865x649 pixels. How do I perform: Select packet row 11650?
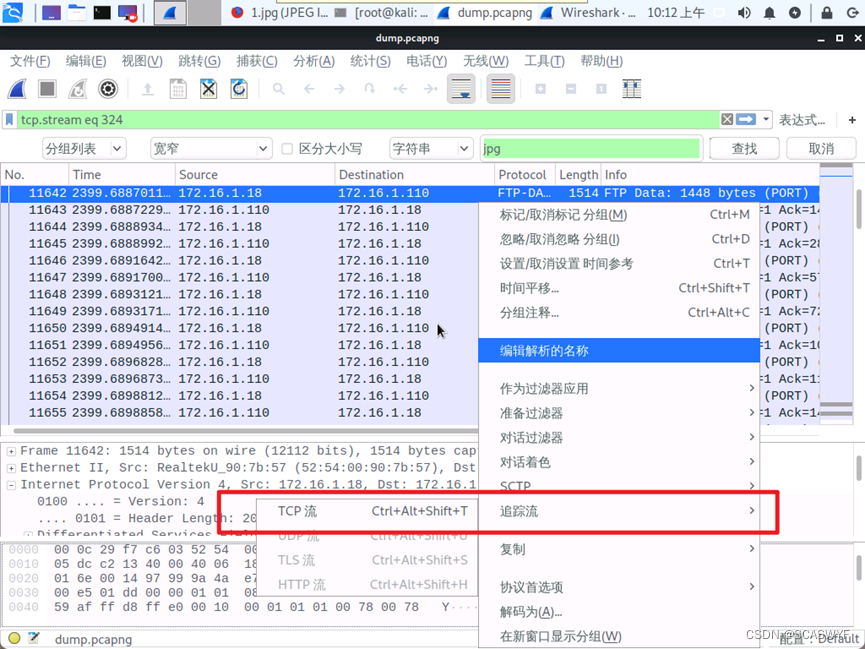[239, 328]
